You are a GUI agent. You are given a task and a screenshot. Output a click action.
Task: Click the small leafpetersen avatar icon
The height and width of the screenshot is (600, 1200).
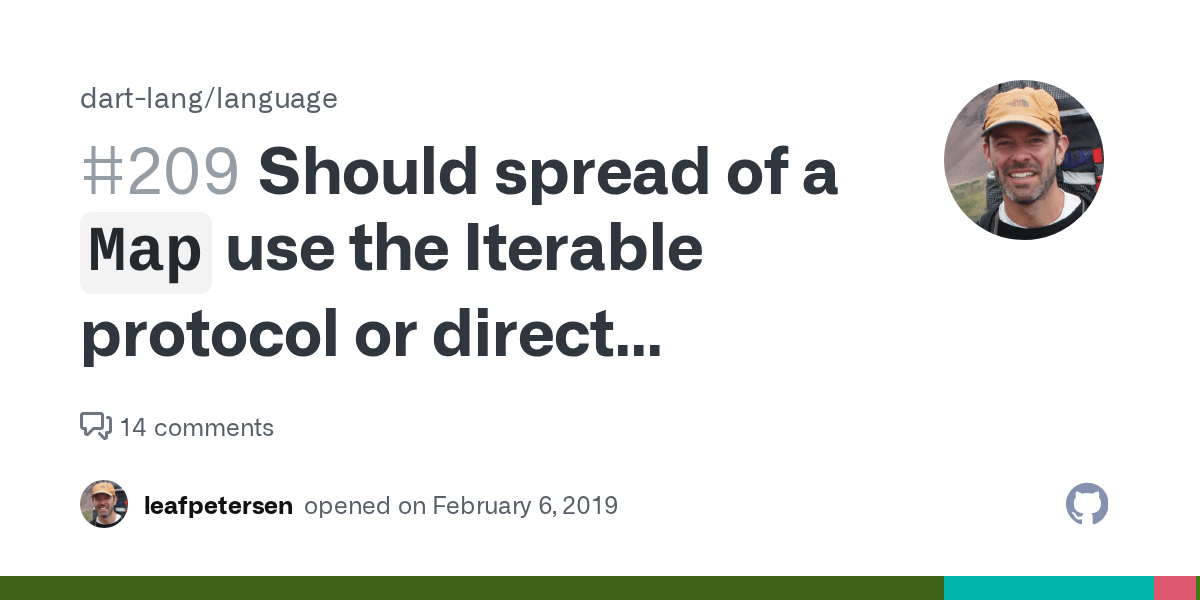[x=104, y=505]
